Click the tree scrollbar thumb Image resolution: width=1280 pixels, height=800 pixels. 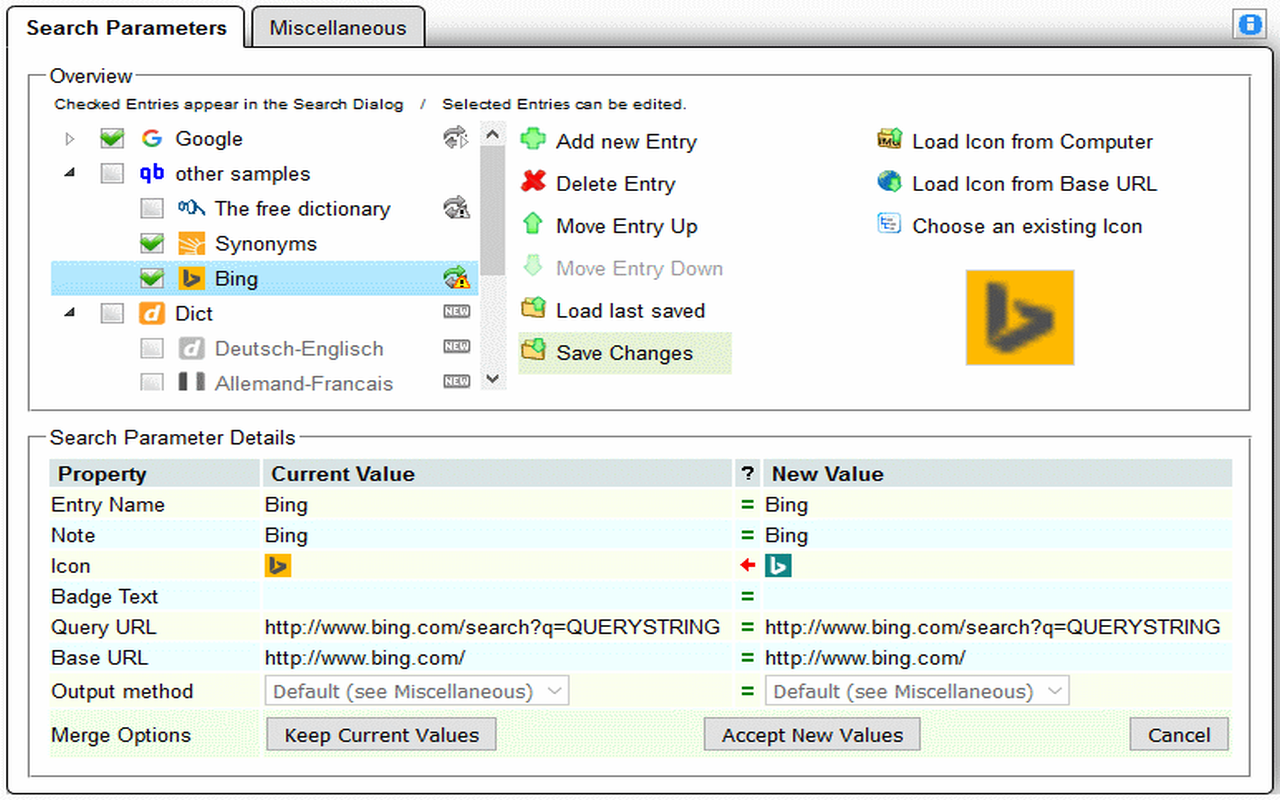[x=492, y=210]
